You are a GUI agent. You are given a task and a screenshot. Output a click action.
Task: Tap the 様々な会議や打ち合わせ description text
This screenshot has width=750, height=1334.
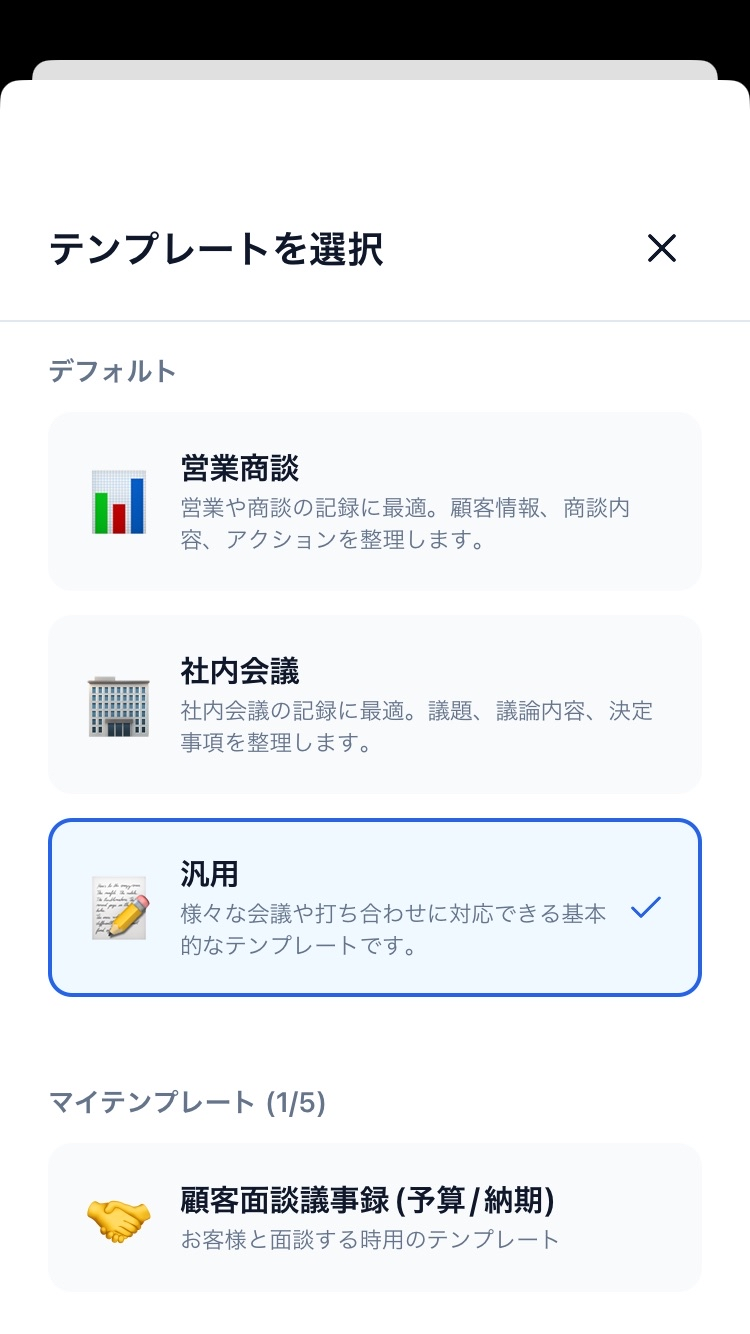coord(393,929)
